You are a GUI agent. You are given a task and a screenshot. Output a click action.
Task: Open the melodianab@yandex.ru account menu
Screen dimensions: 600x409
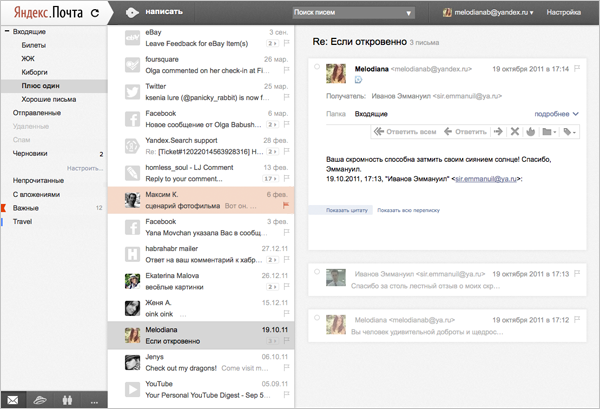488,13
